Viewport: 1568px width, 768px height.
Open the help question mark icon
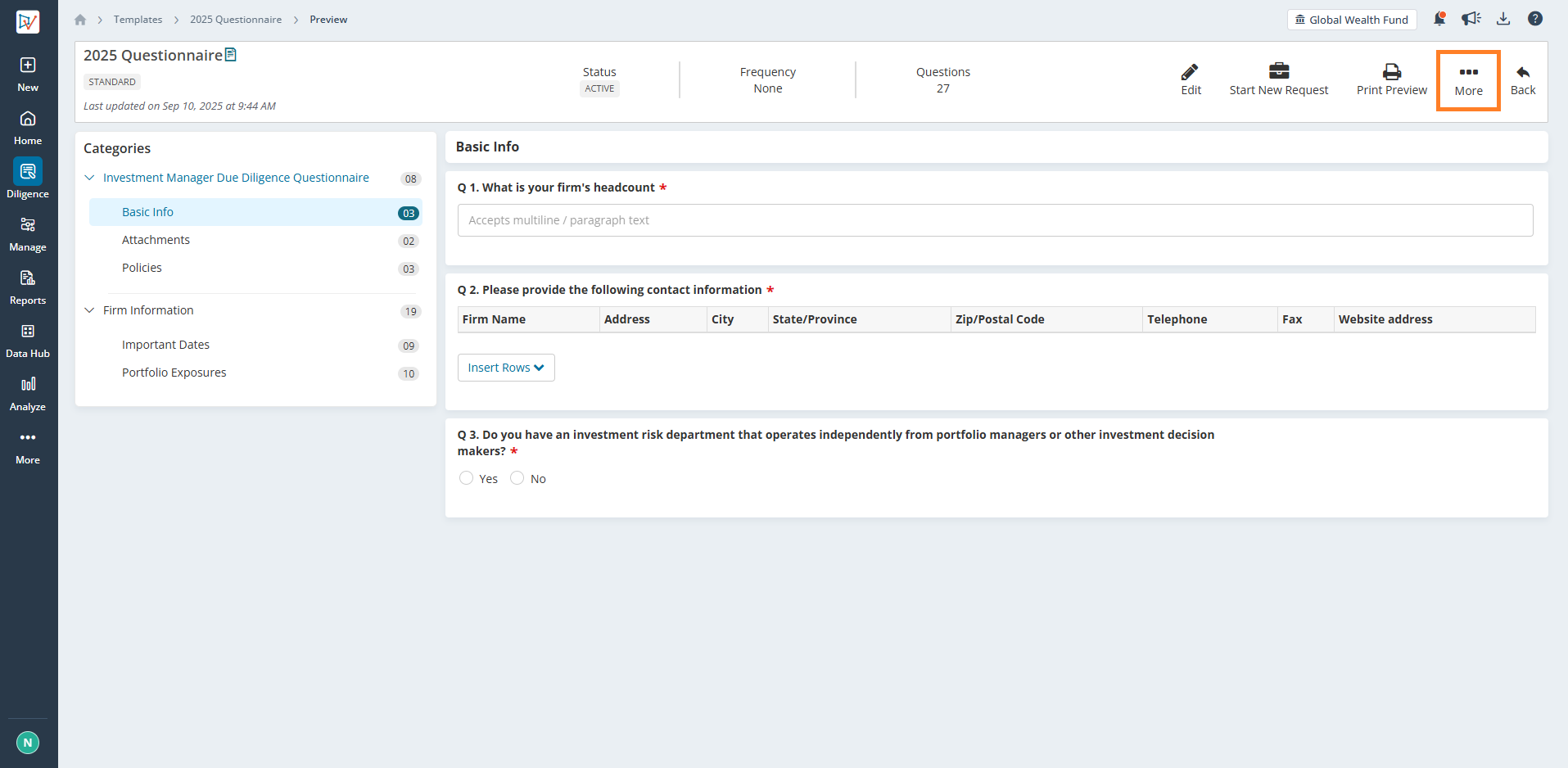coord(1535,19)
